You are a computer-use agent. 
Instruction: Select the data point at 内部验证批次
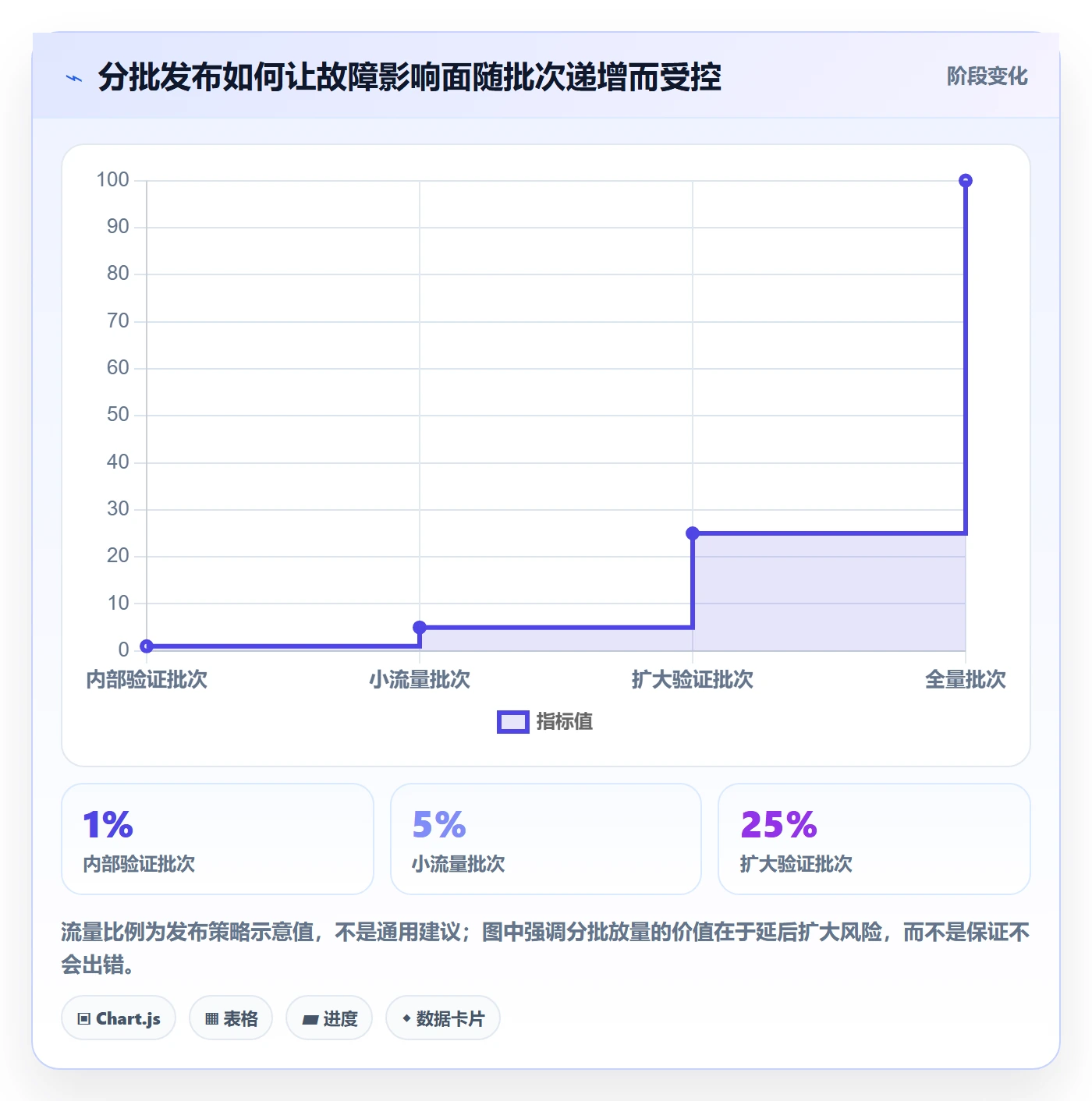tap(147, 646)
